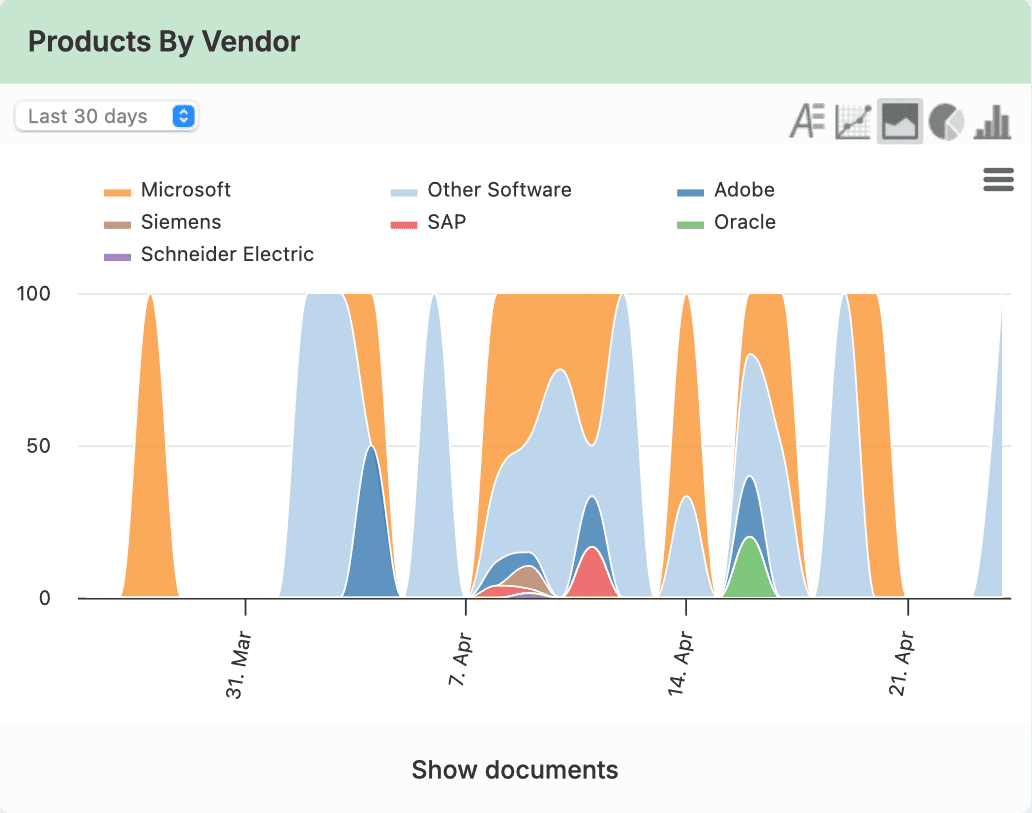The height and width of the screenshot is (813, 1032).
Task: Select the area chart view icon
Action: coord(900,121)
